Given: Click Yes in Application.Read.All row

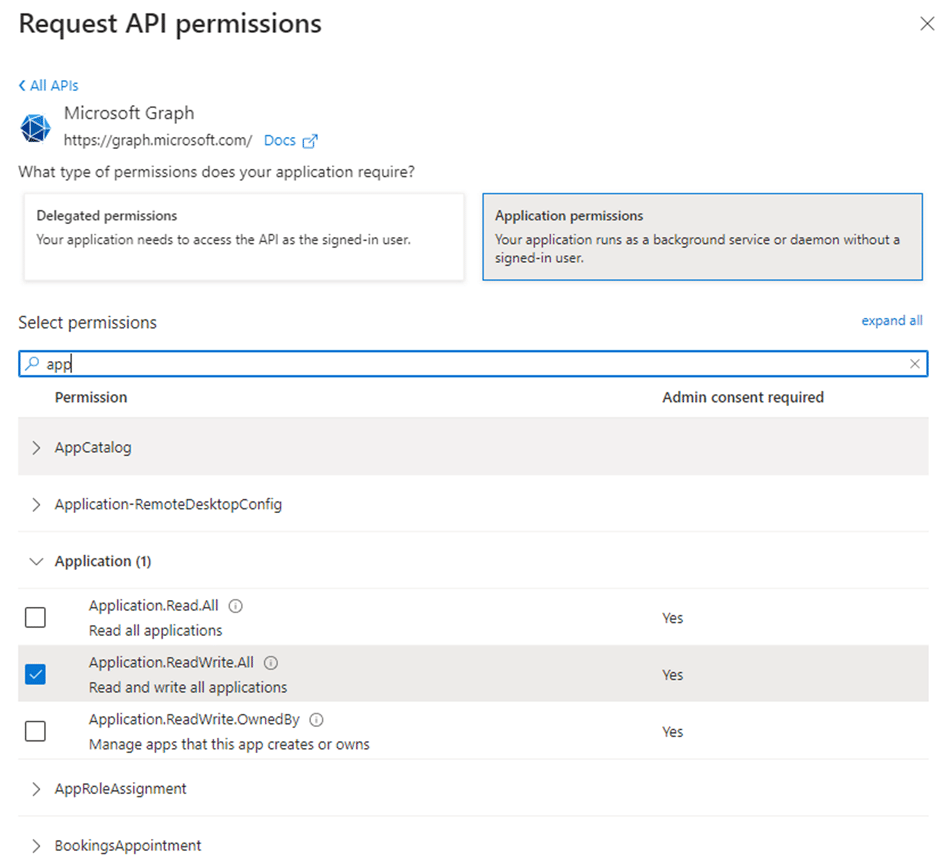Looking at the screenshot, I should tap(673, 618).
